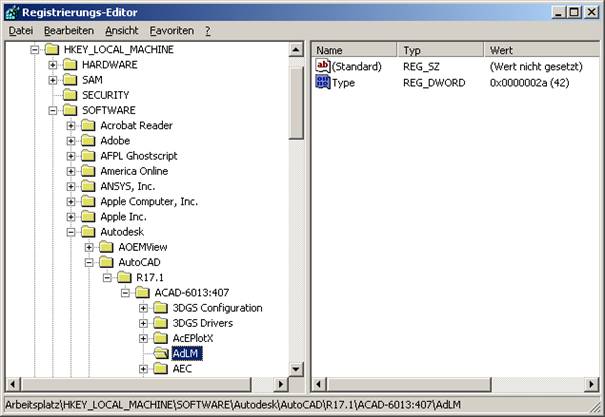Expand the 3DGS Configuration key
605x417 pixels.
click(x=144, y=308)
